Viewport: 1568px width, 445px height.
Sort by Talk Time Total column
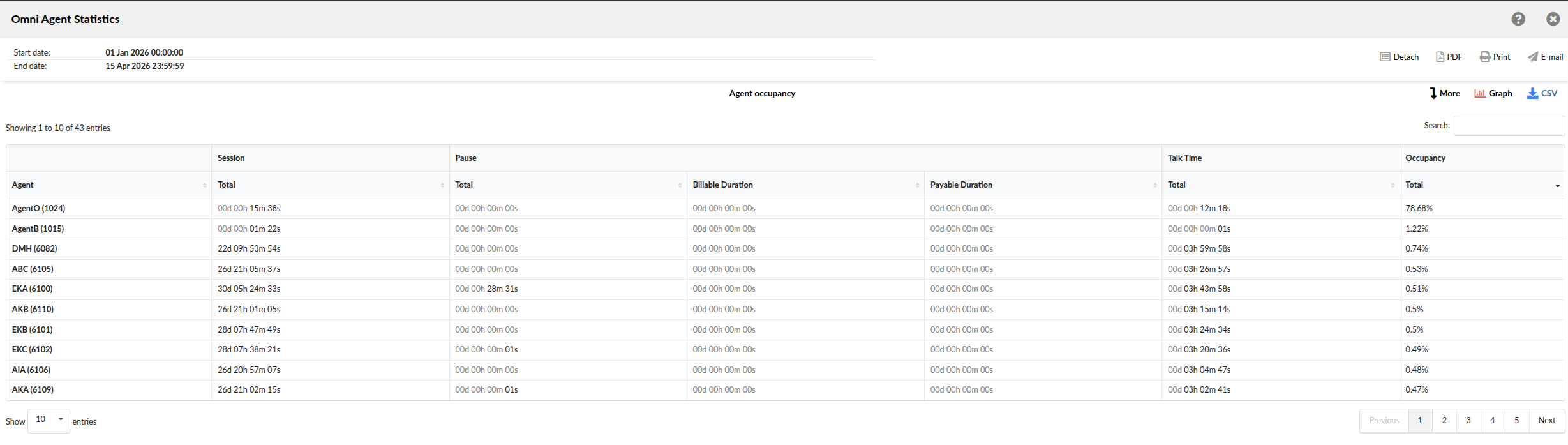click(x=1280, y=185)
